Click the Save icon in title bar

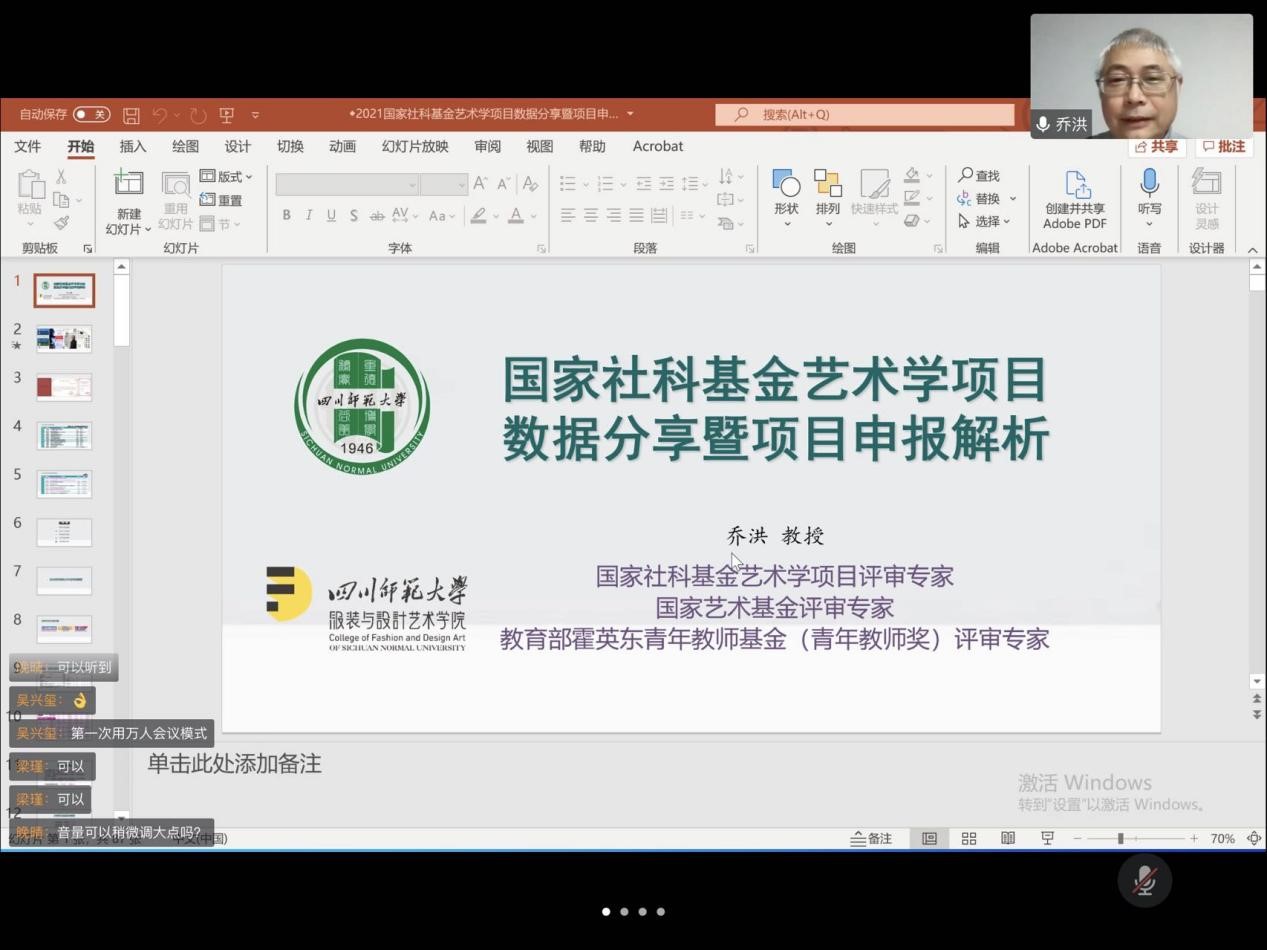pos(131,115)
